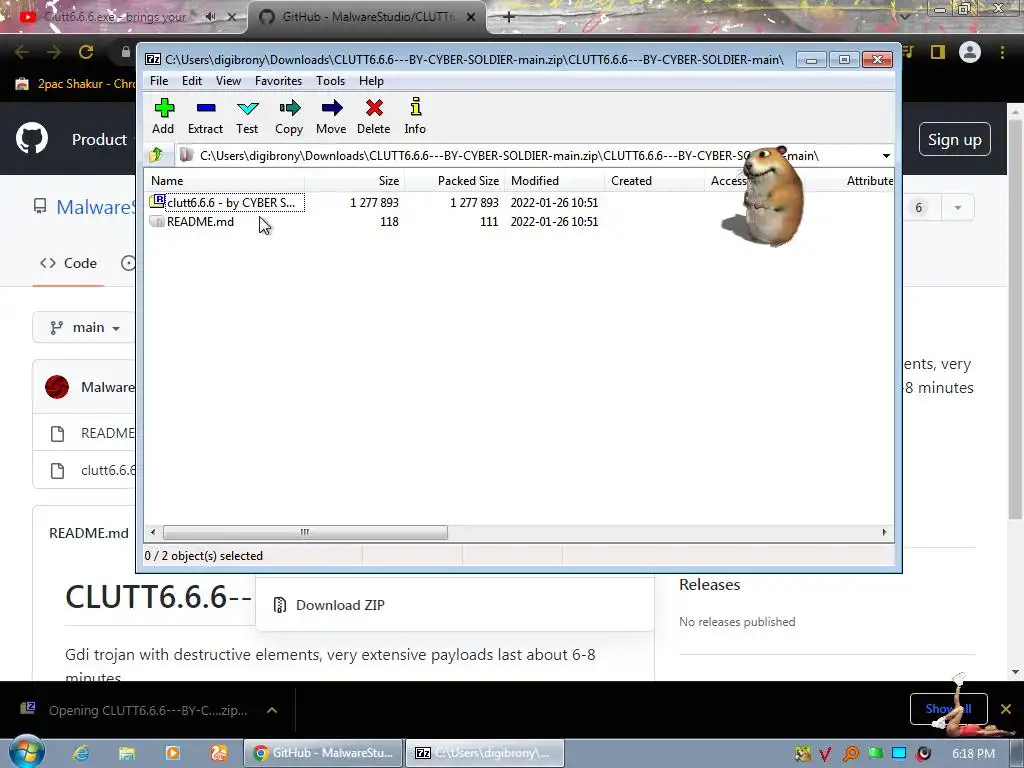Click the Chrome forward arrow
The width and height of the screenshot is (1024, 768).
[x=54, y=52]
